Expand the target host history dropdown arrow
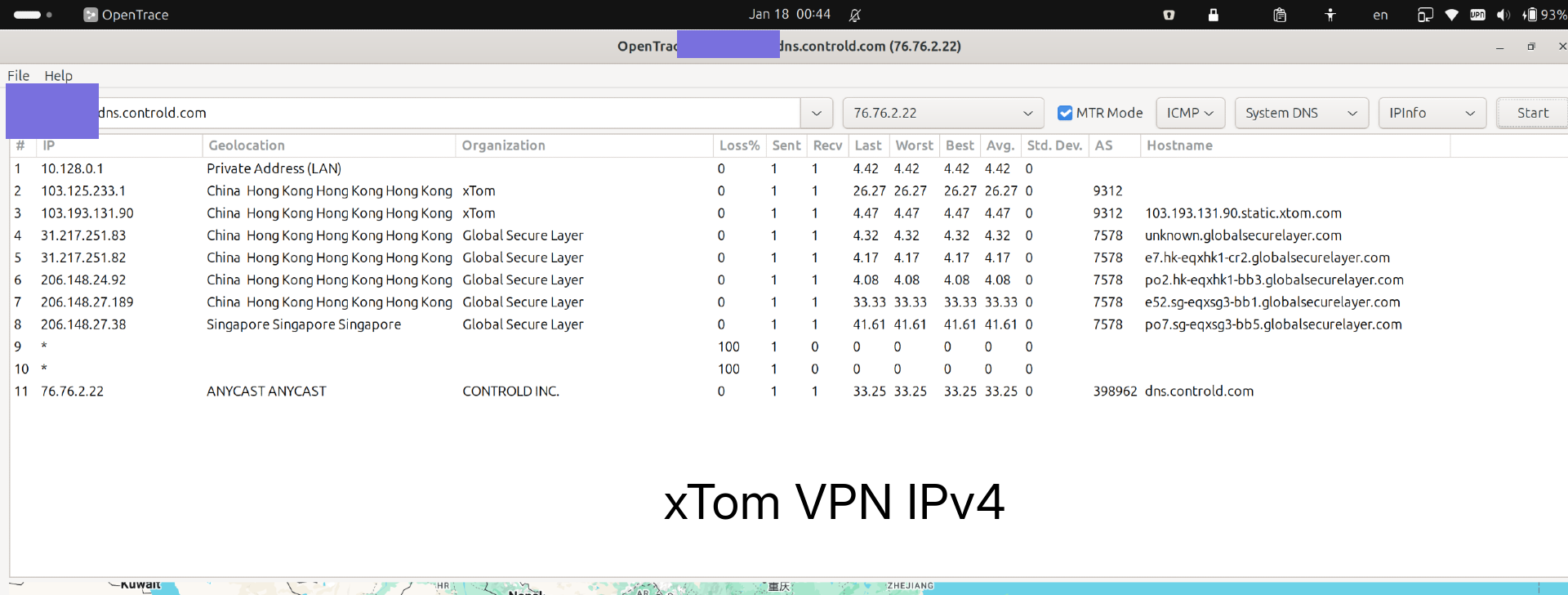Viewport: 1568px width, 595px height. point(817,113)
